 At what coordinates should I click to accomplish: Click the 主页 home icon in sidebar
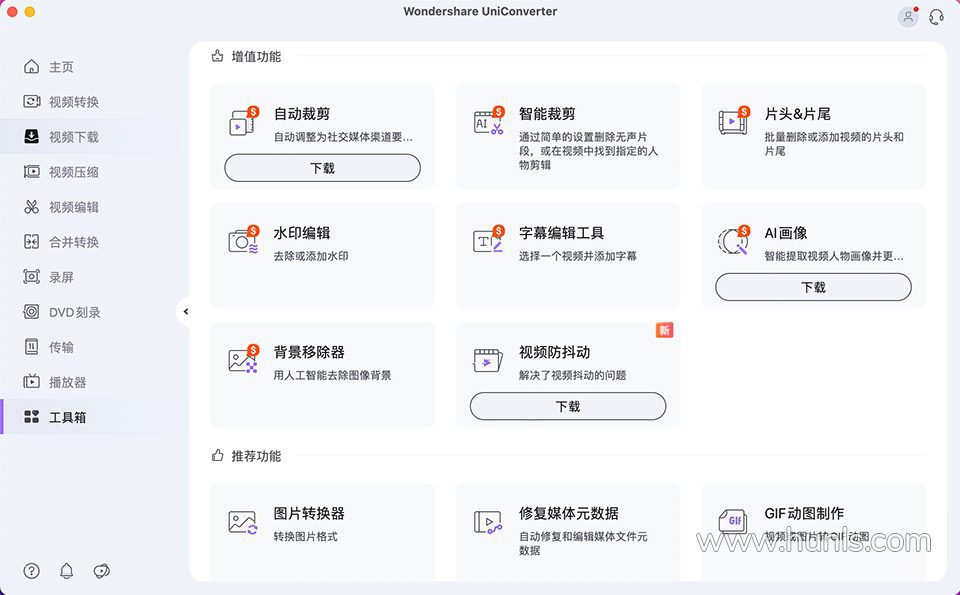tap(31, 67)
